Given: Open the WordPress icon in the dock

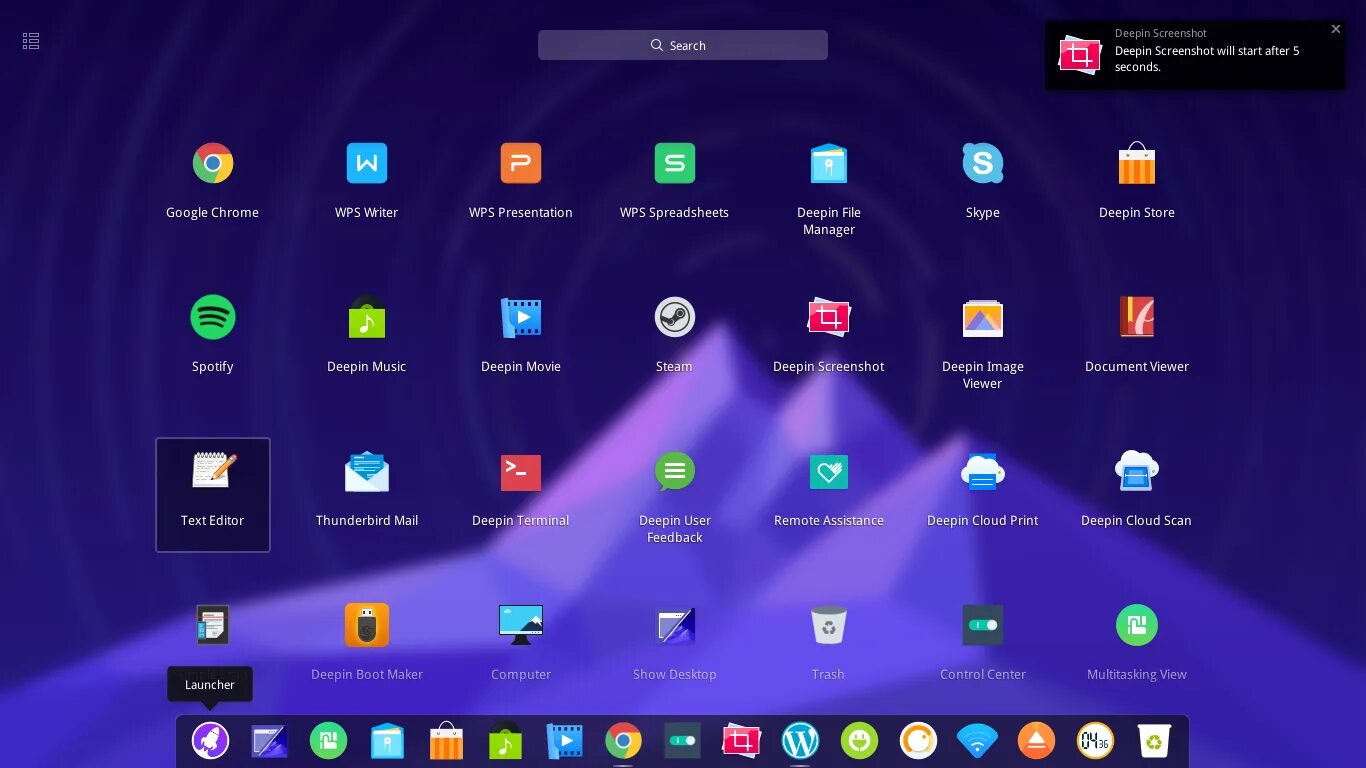Looking at the screenshot, I should [x=800, y=741].
